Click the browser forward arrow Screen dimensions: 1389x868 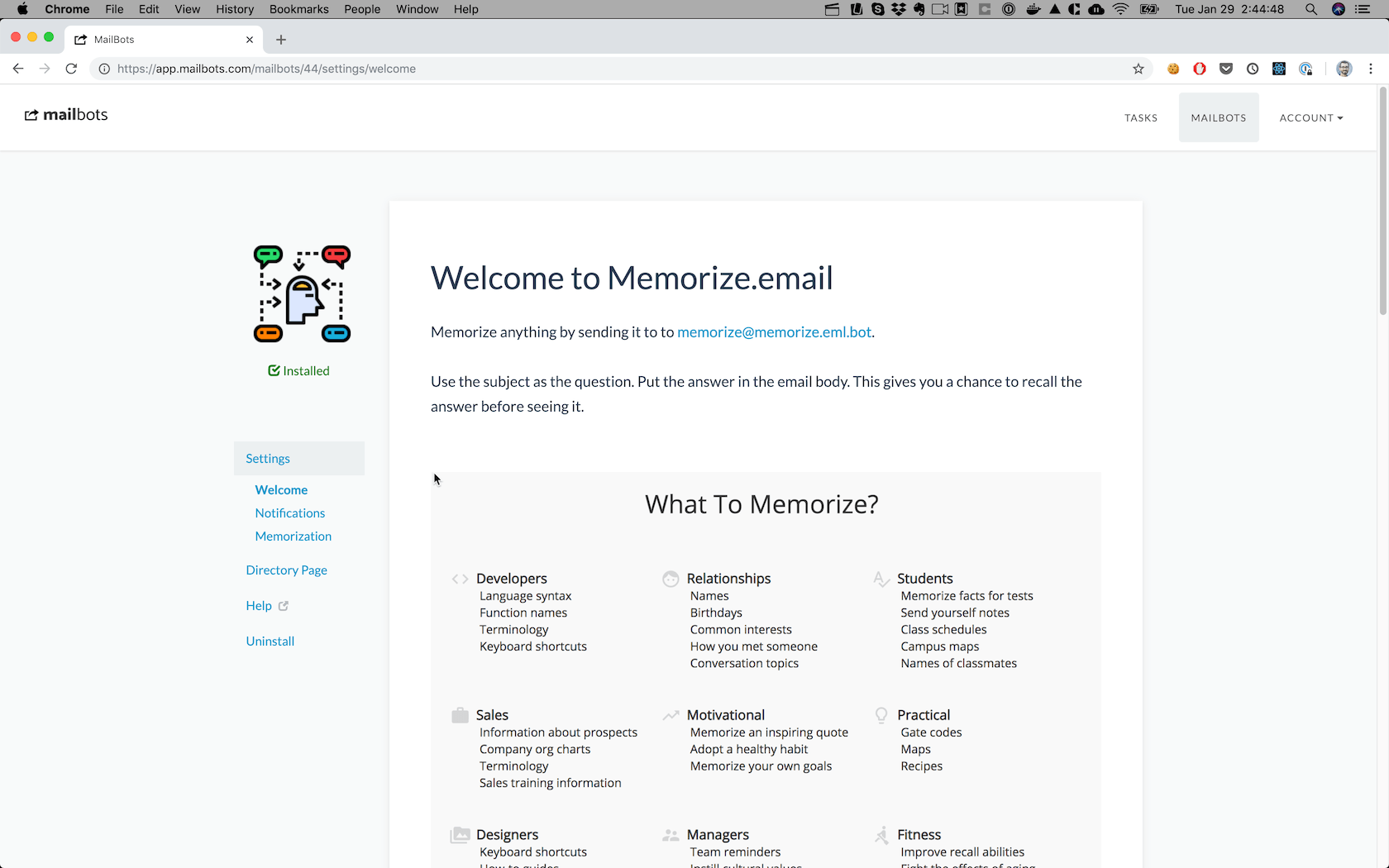coord(45,69)
